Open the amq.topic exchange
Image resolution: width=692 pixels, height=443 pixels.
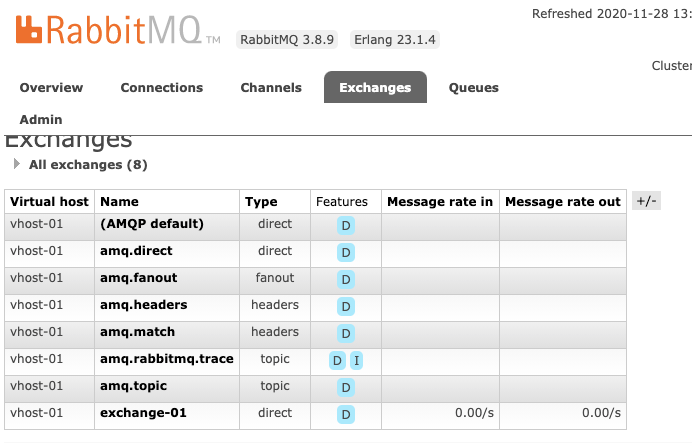coord(133,386)
